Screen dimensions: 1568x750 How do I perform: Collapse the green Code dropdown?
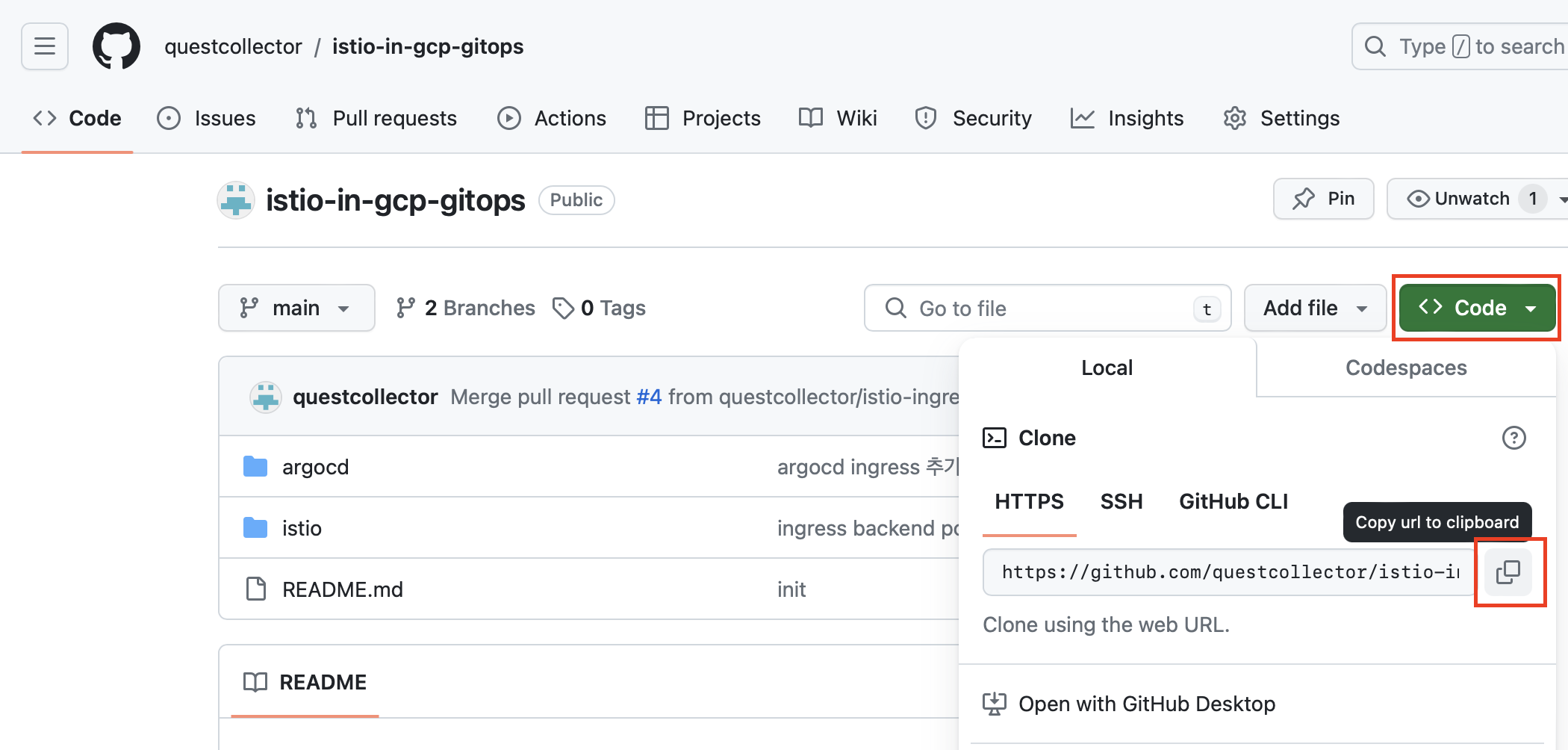(x=1477, y=308)
